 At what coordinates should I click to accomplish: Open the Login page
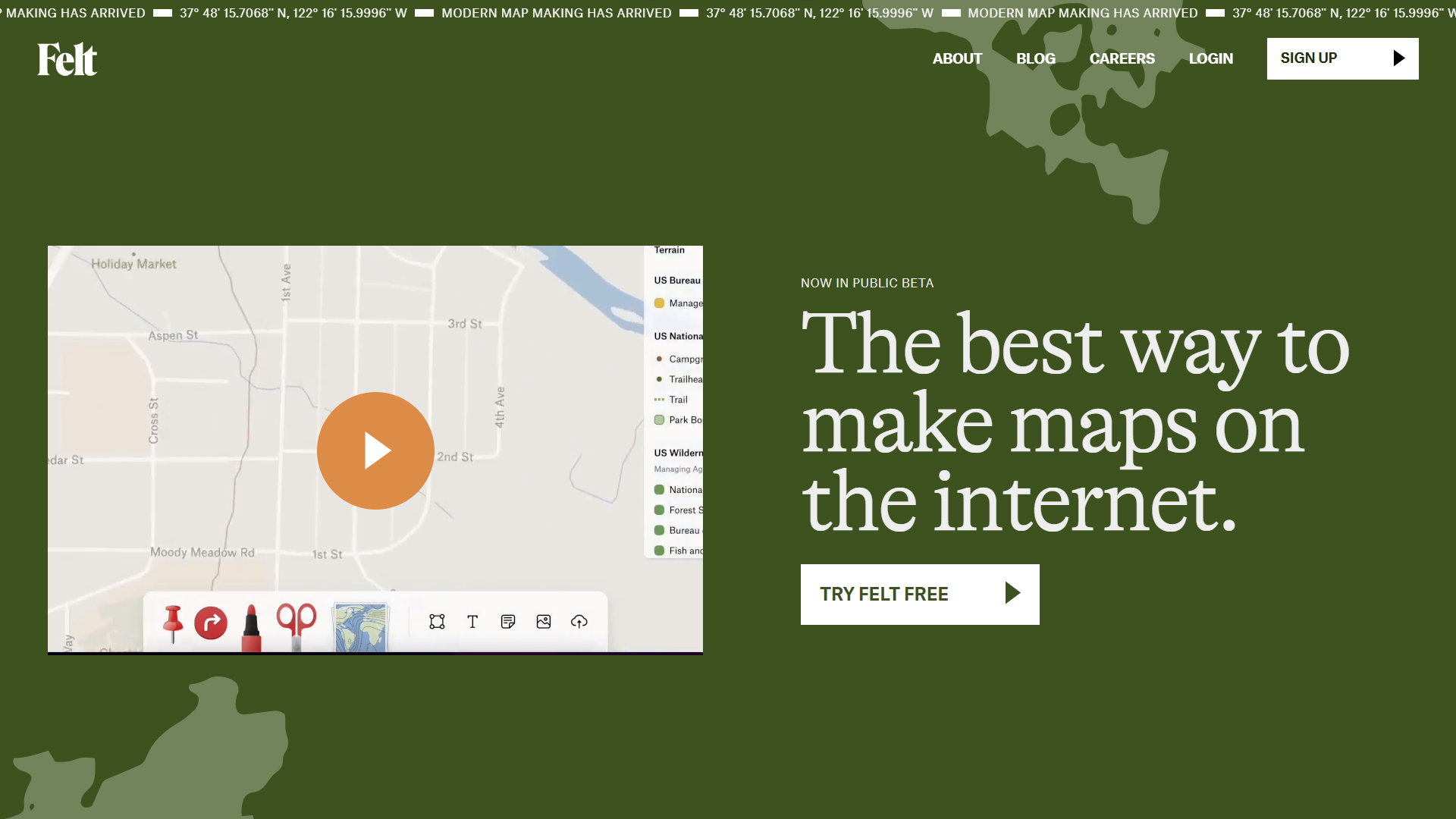click(x=1211, y=58)
